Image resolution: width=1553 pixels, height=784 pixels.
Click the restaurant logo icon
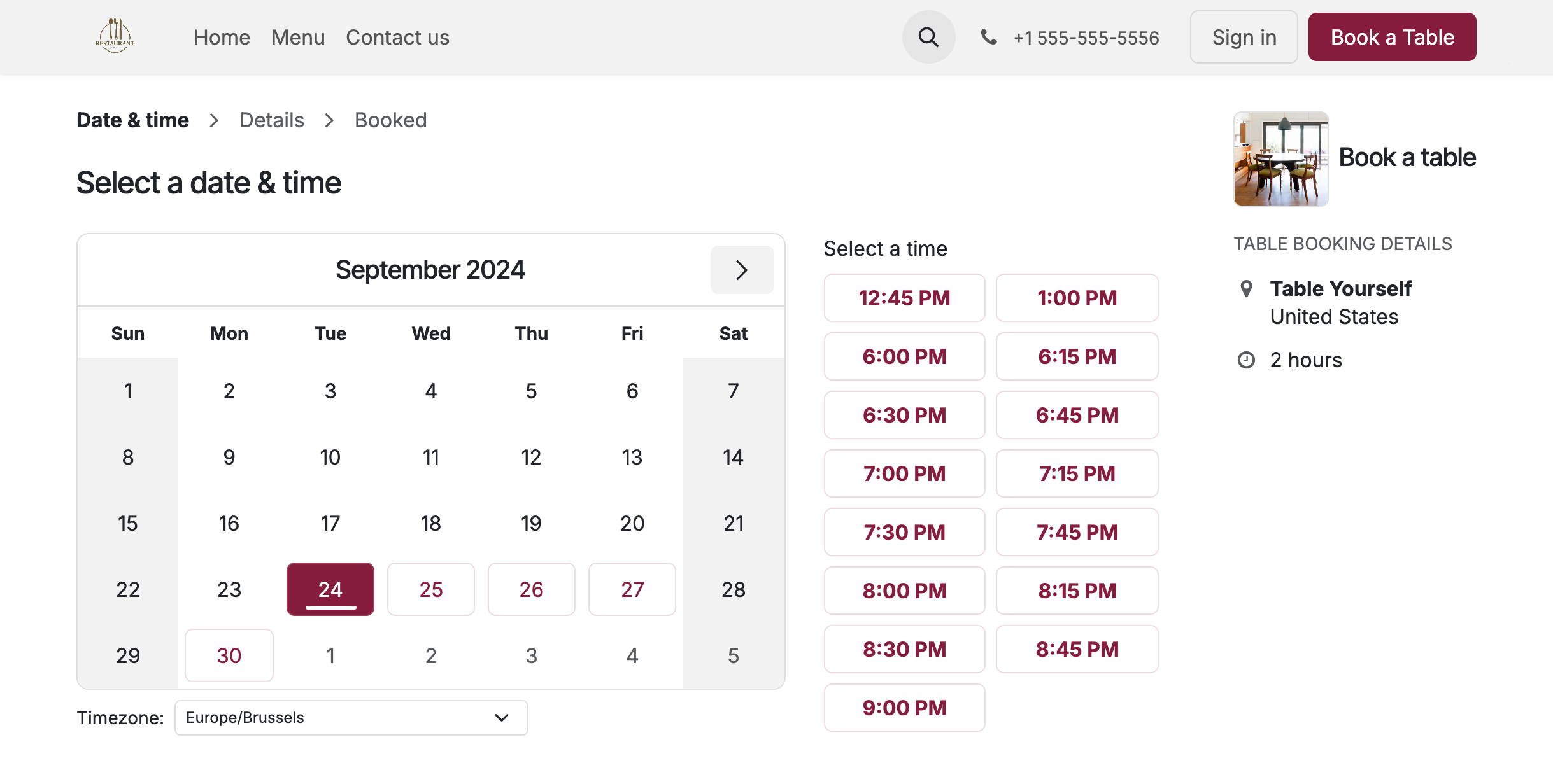[x=115, y=36]
